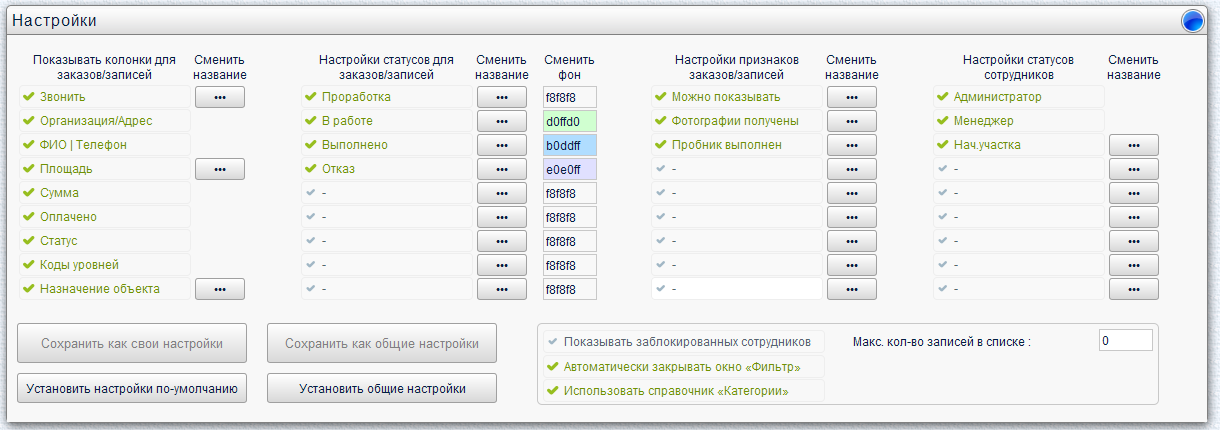Viewport: 1220px width, 430px height.
Task: Click the blue orb button in title bar
Action: click(1192, 21)
